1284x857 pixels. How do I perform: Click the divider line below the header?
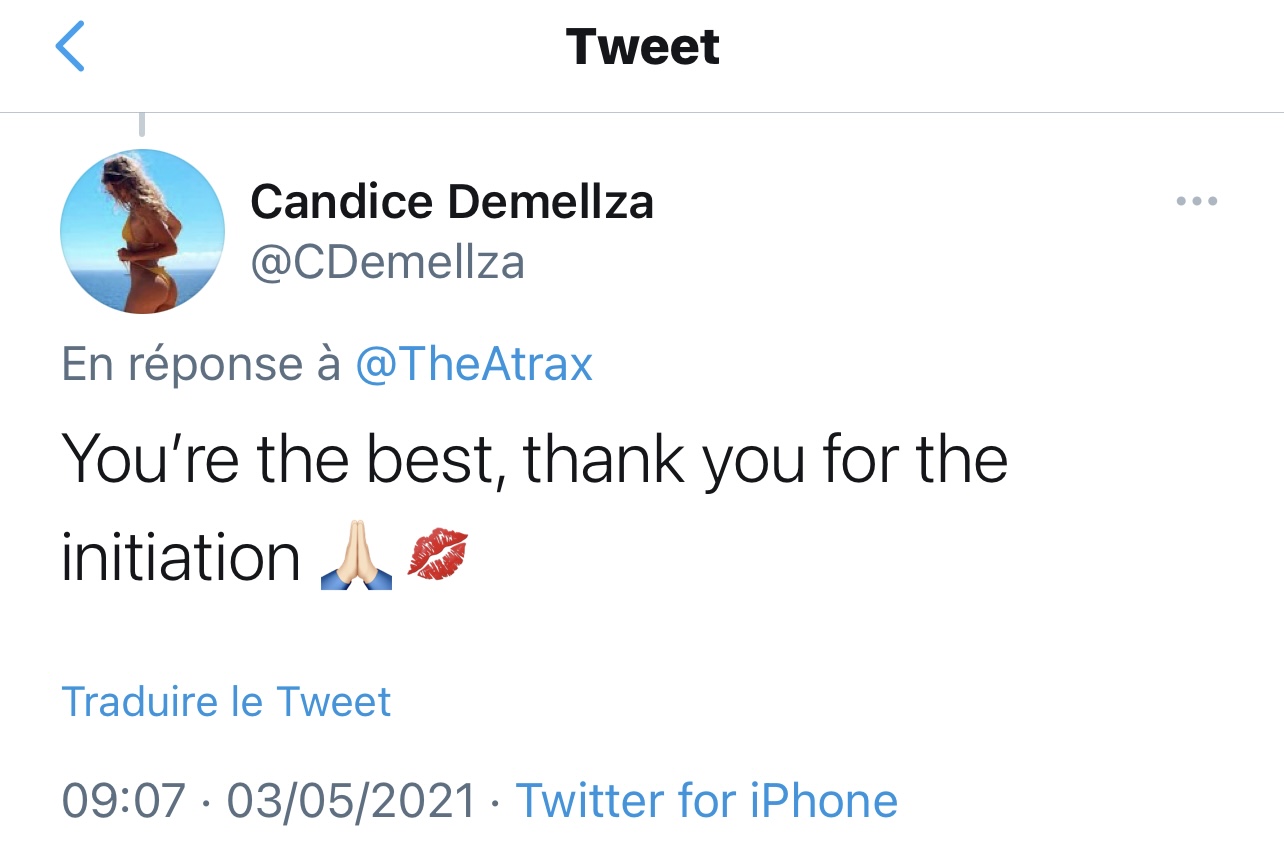642,112
